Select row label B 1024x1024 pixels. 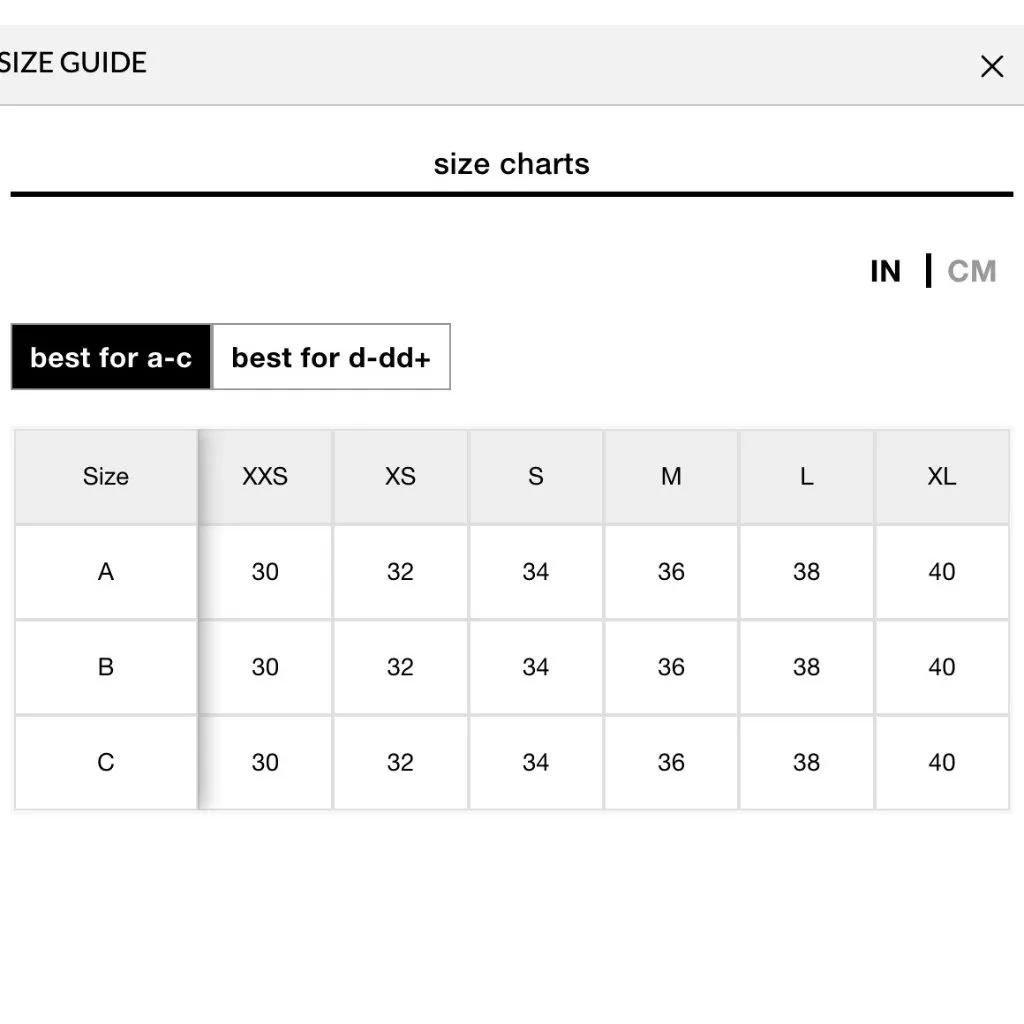click(x=106, y=667)
